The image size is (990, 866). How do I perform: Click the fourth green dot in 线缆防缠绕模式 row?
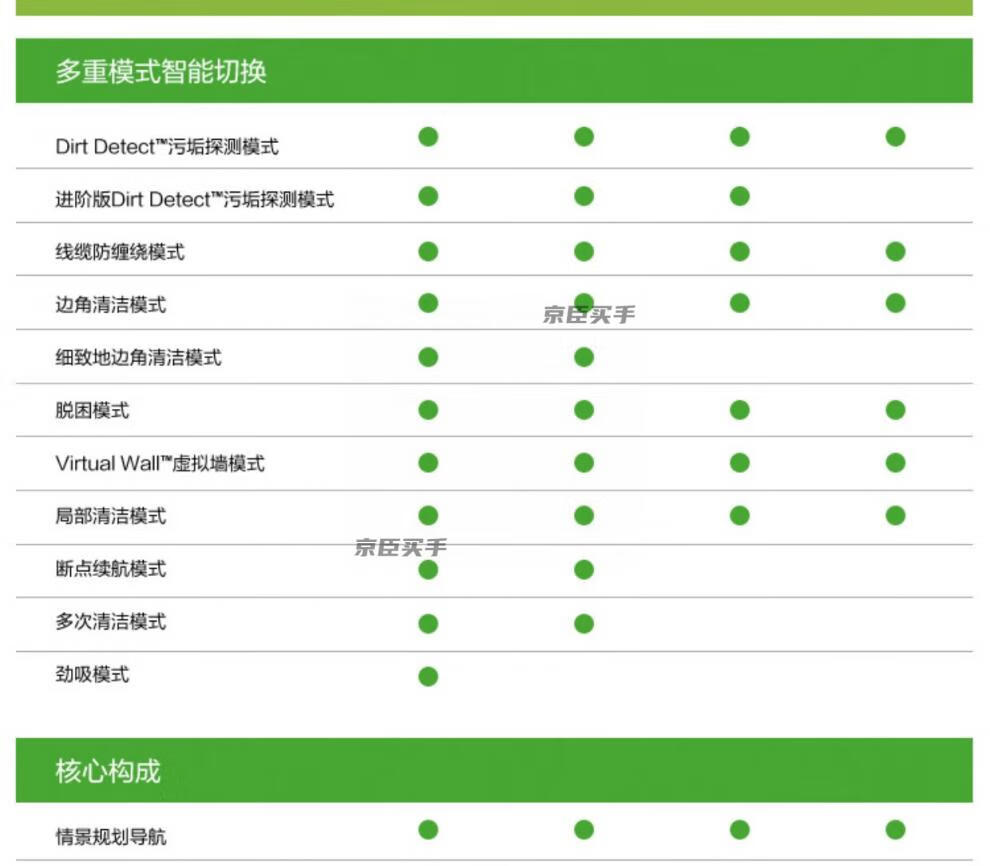(895, 251)
